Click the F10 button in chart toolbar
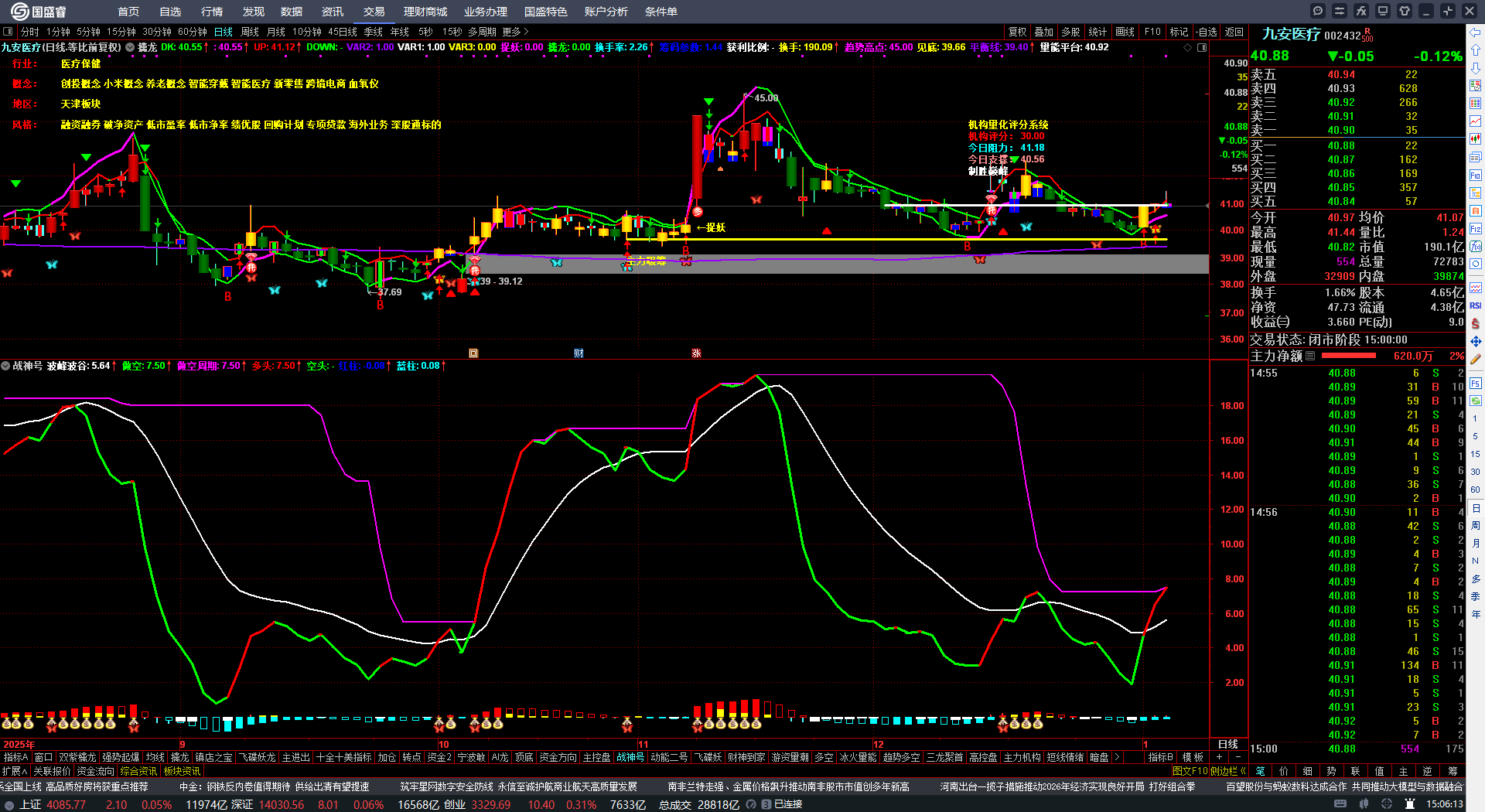1485x812 pixels. pos(1152,32)
